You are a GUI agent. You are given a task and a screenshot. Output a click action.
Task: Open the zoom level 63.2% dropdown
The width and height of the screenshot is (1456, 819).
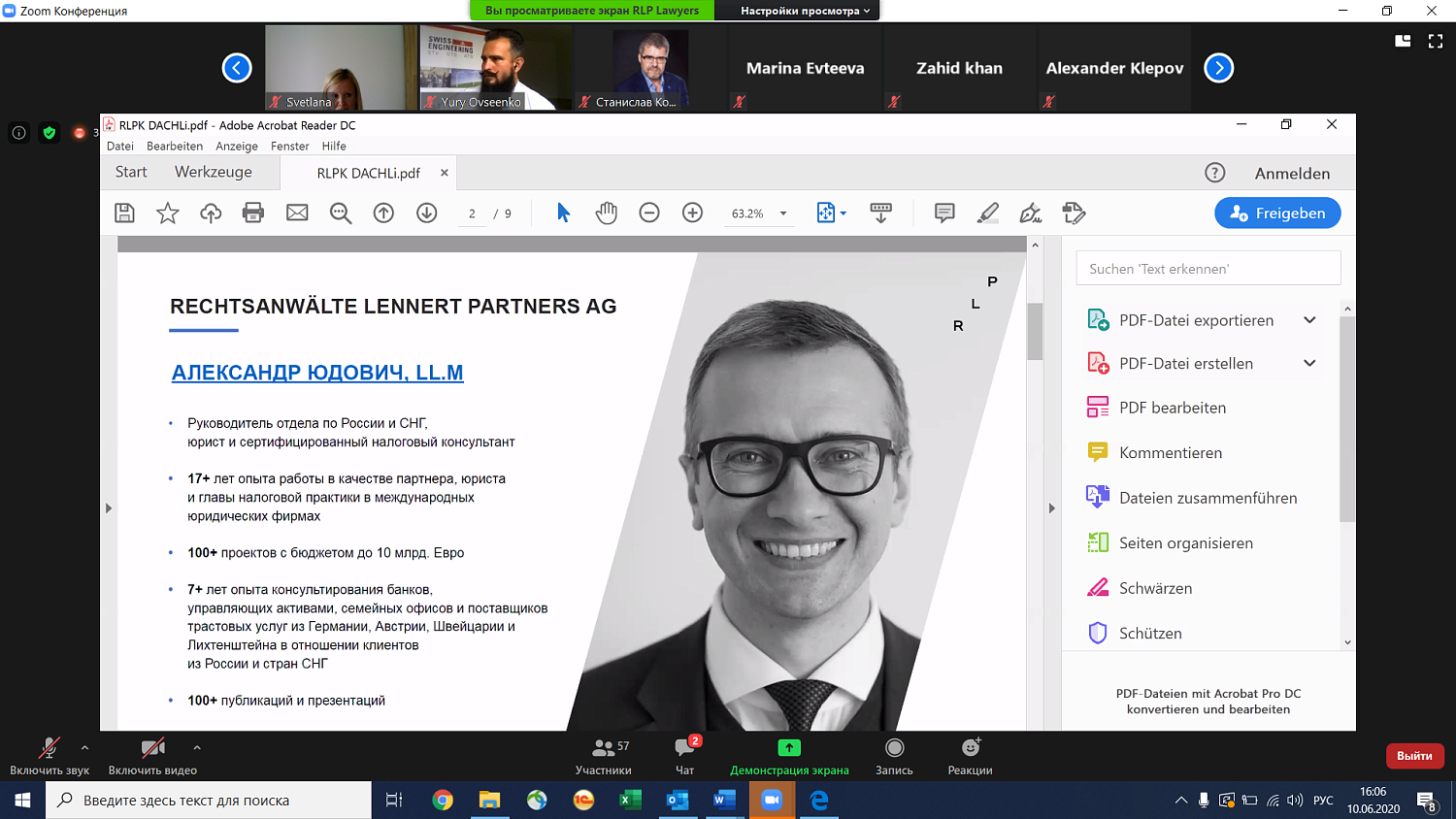point(783,213)
